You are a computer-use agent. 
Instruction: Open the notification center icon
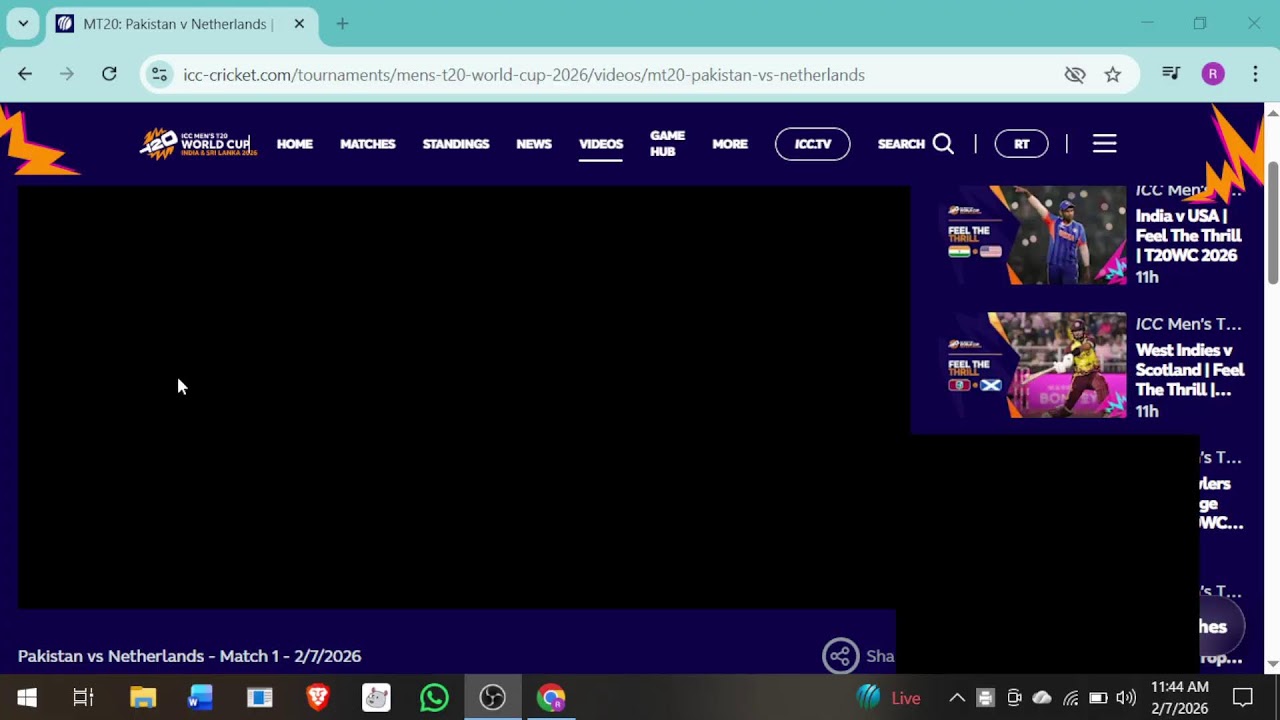pyautogui.click(x=1243, y=698)
